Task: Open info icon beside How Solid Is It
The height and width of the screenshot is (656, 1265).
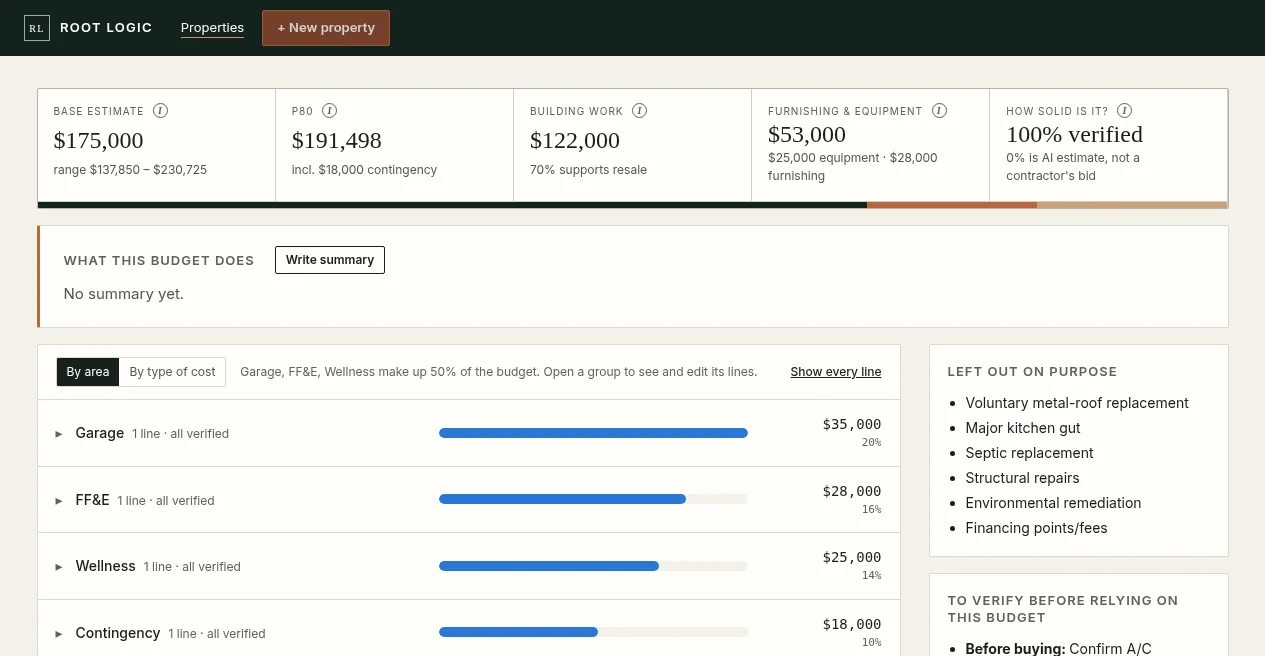Action: point(1124,111)
